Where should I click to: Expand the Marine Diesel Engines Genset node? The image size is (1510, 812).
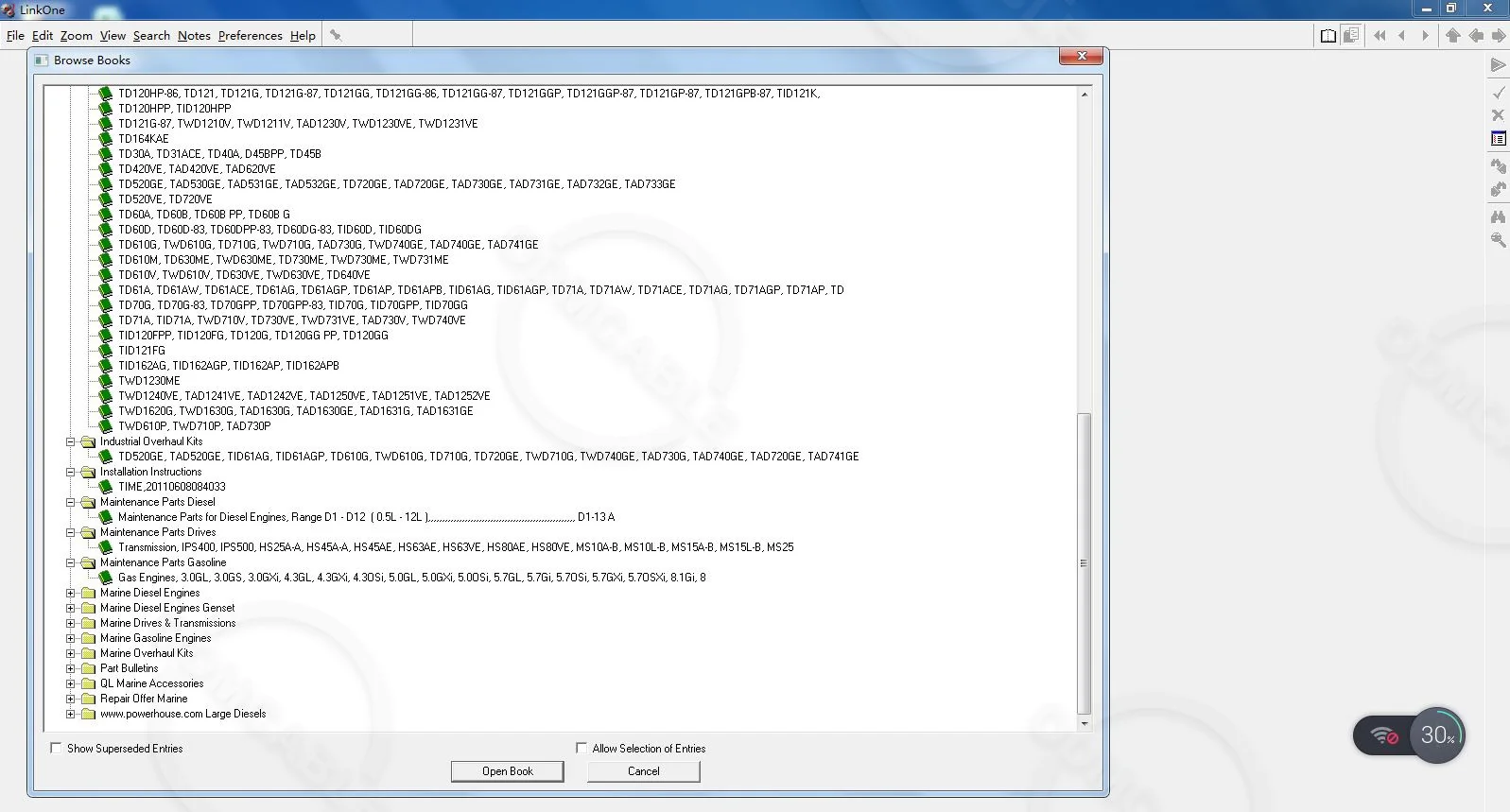coord(70,608)
